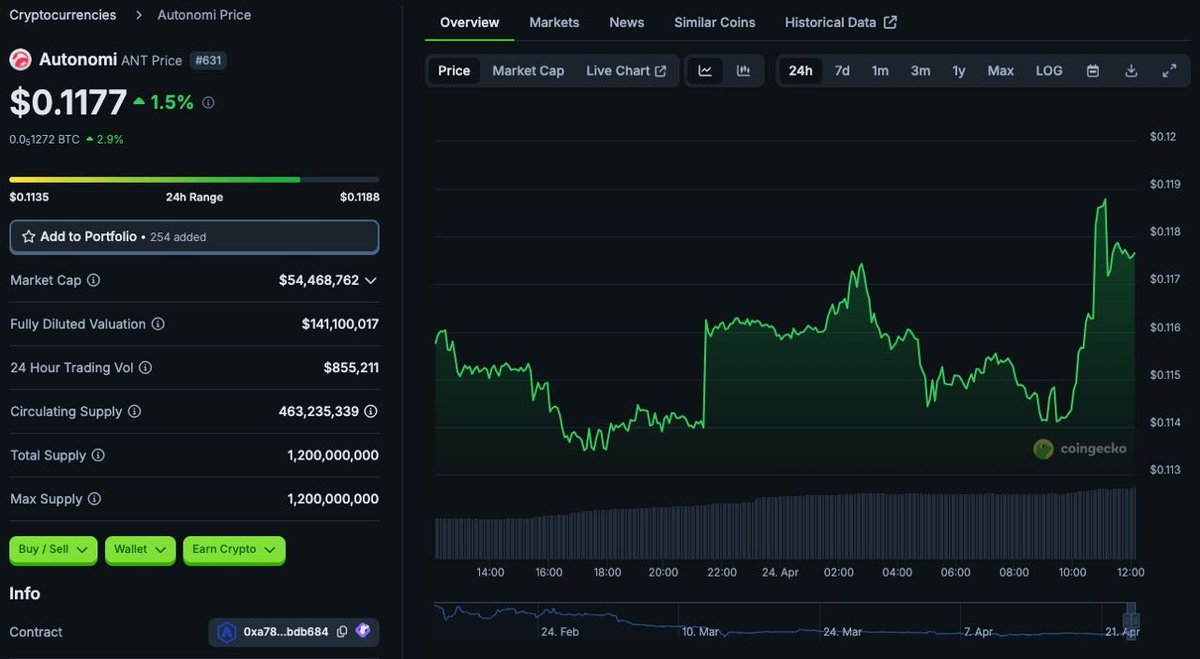Screen dimensions: 1200x659
Task: Open the Earn Crypto dropdown
Action: point(234,550)
